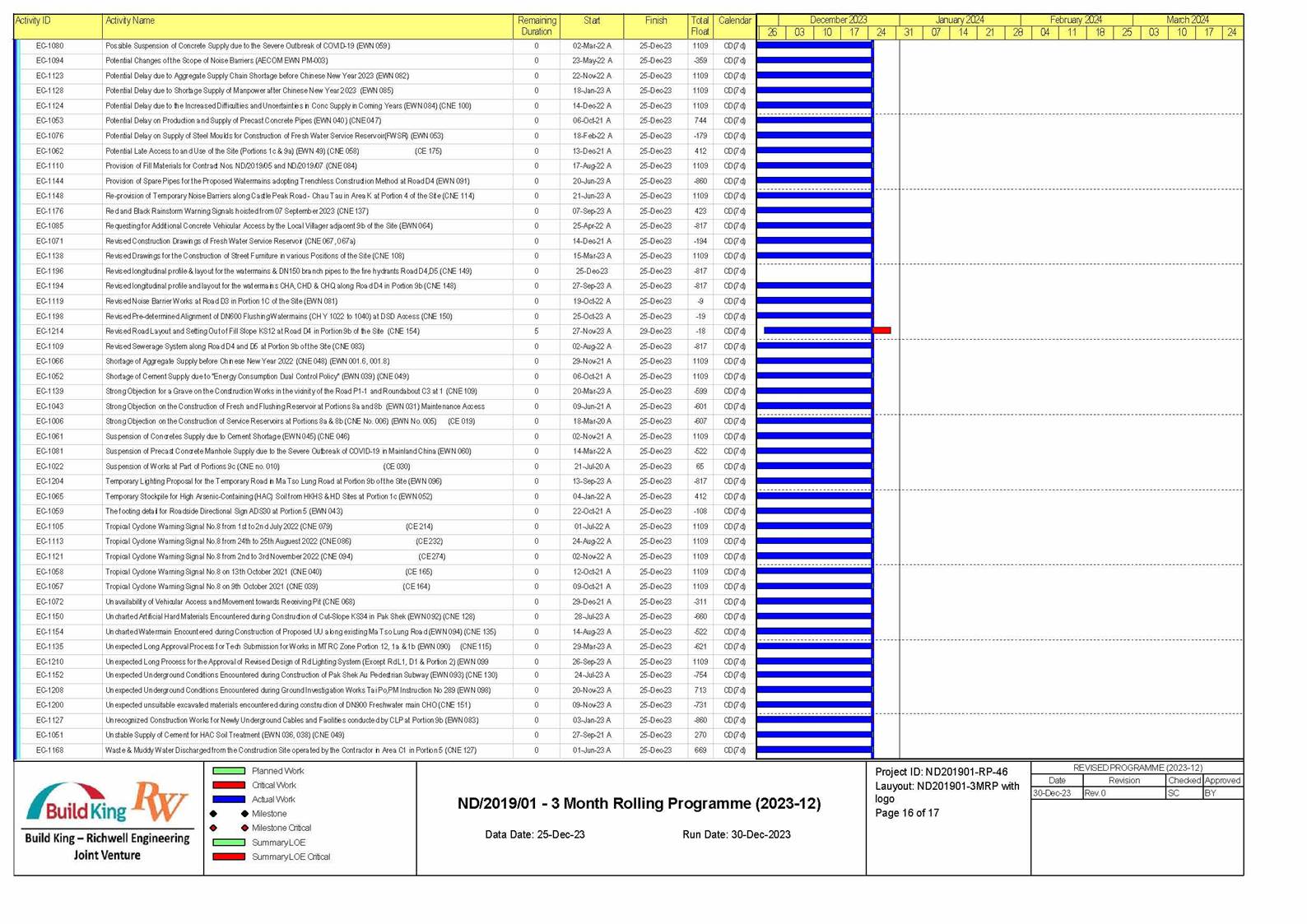Select the February 2024 timeline header
The width and height of the screenshot is (1307, 924).
[1075, 20]
